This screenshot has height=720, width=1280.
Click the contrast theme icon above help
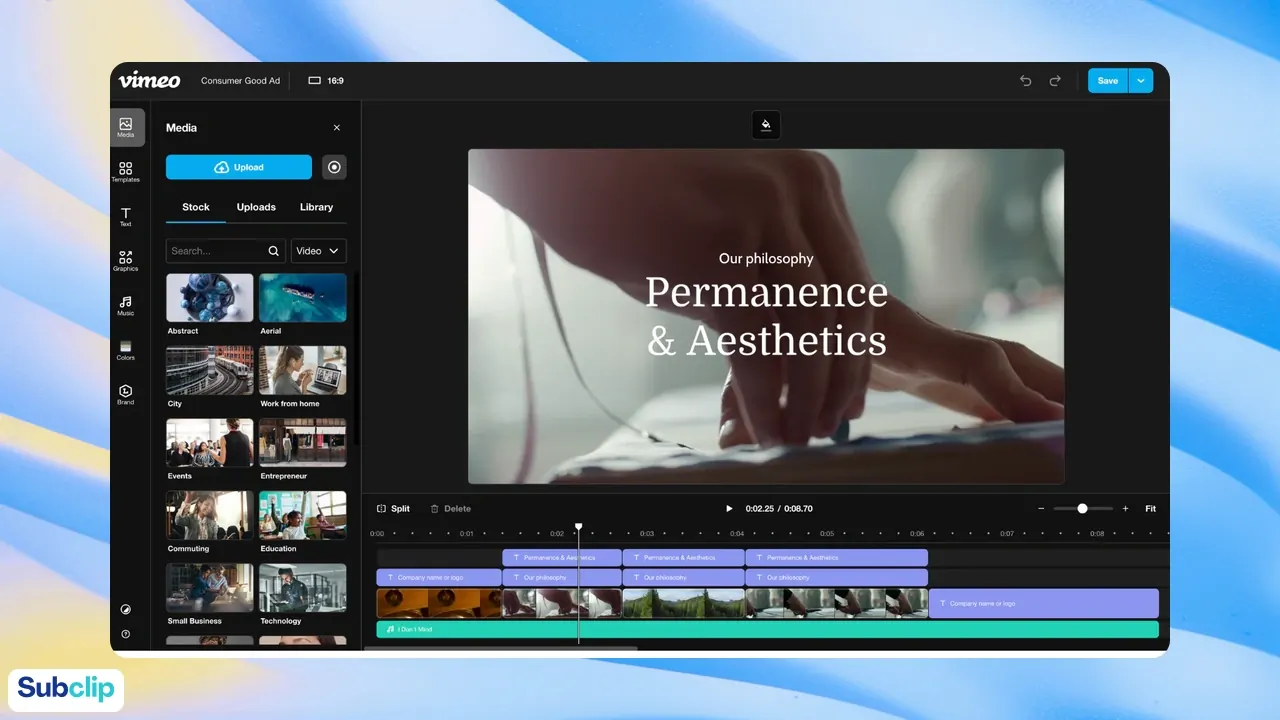[125, 609]
